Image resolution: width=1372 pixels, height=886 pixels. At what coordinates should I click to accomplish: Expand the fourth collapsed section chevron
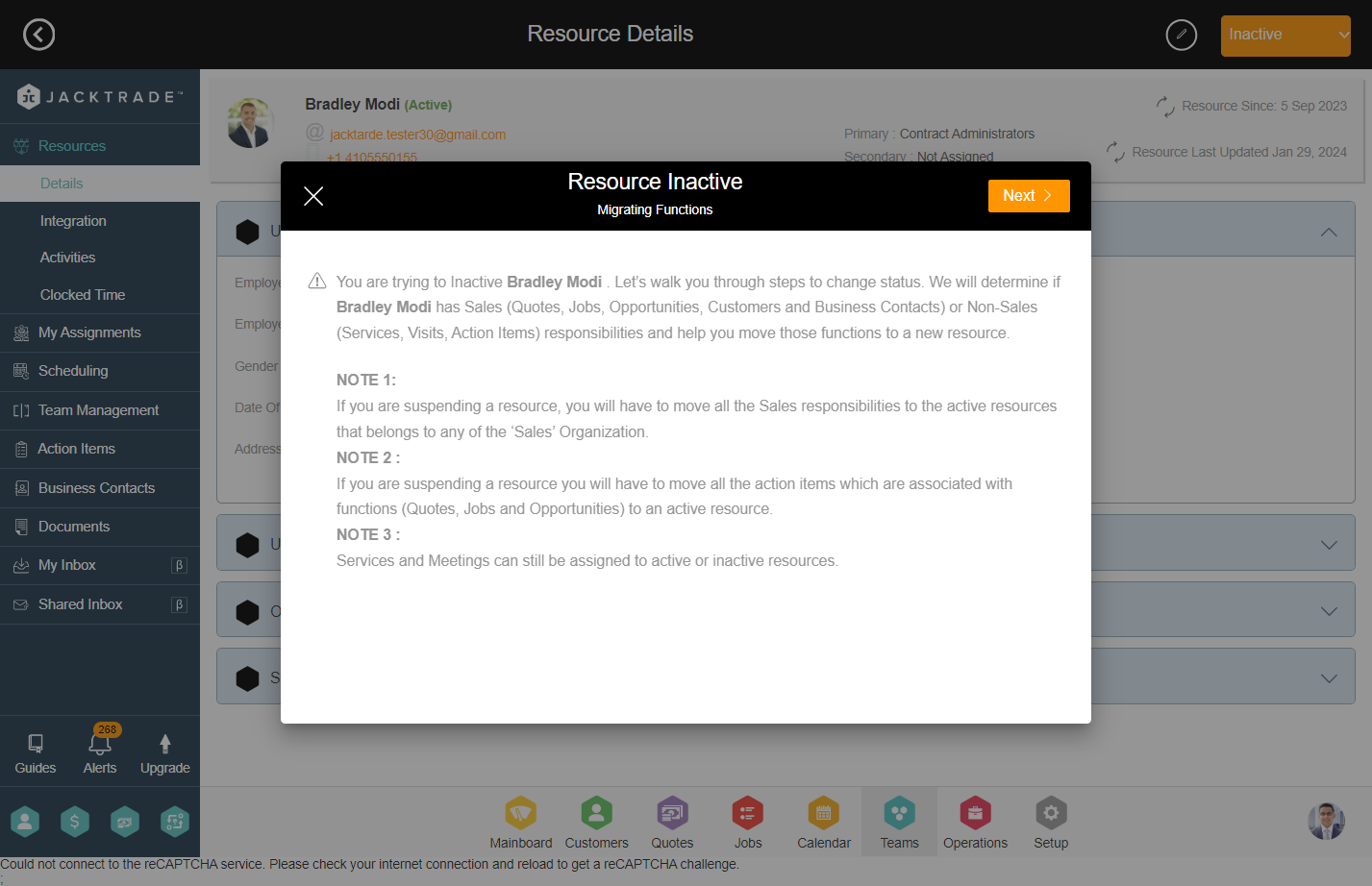(1329, 678)
